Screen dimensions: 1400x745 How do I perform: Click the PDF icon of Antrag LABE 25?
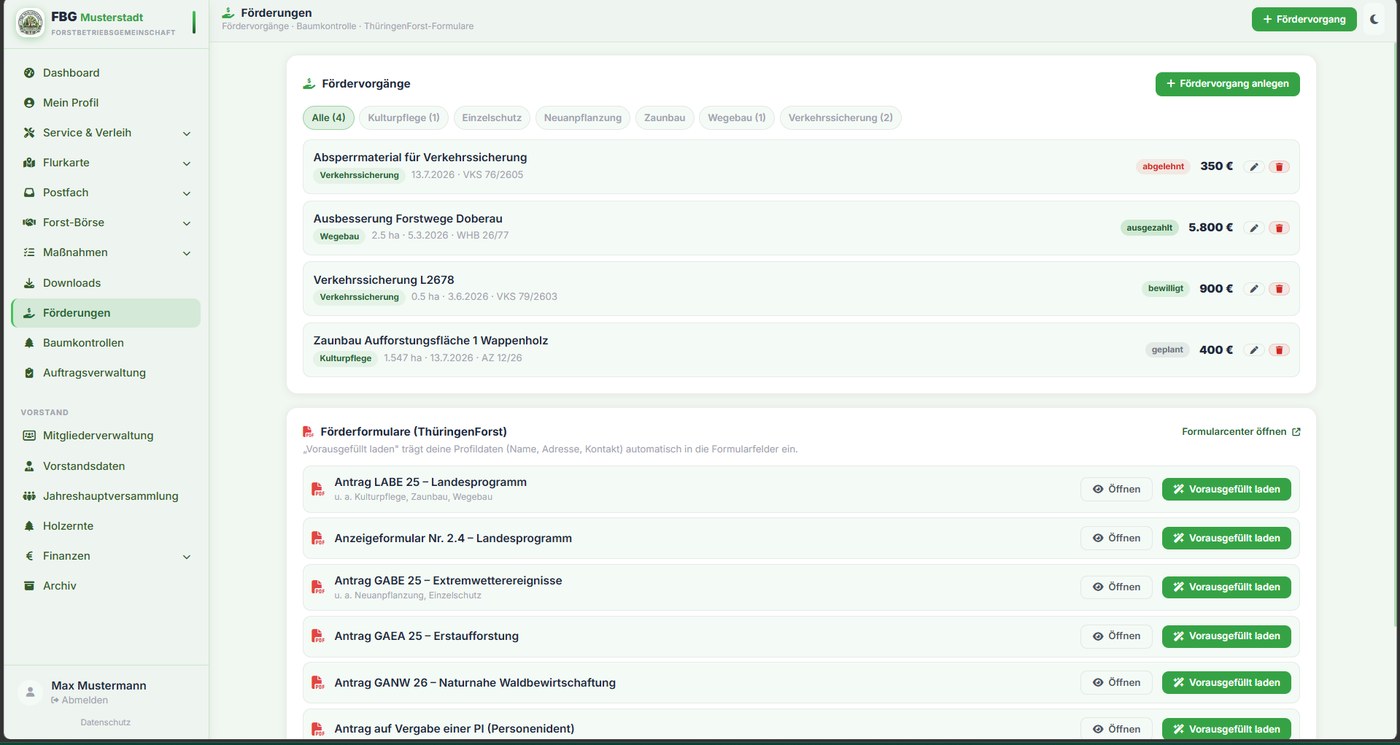click(x=318, y=489)
